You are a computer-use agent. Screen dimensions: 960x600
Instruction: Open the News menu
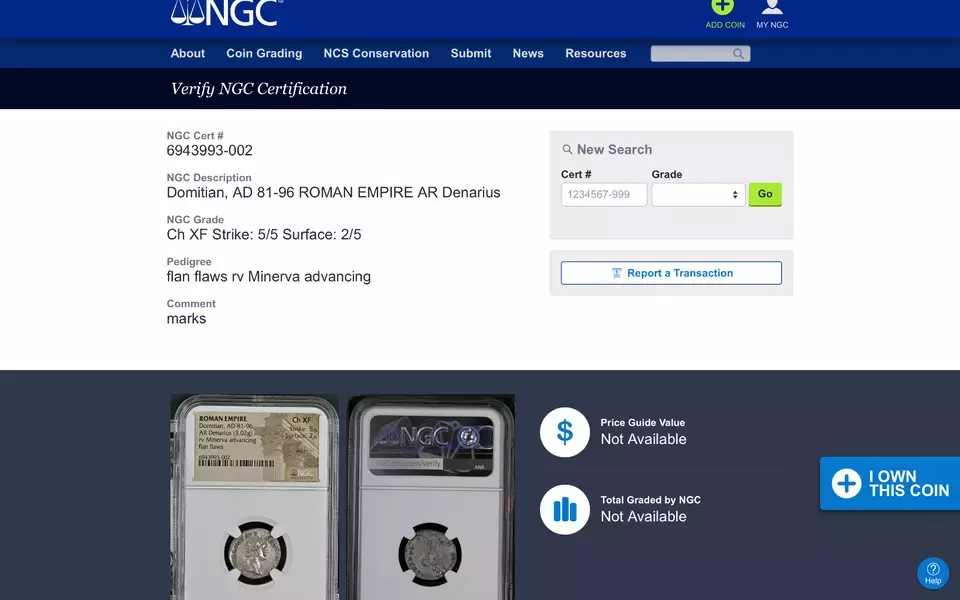[x=528, y=54]
